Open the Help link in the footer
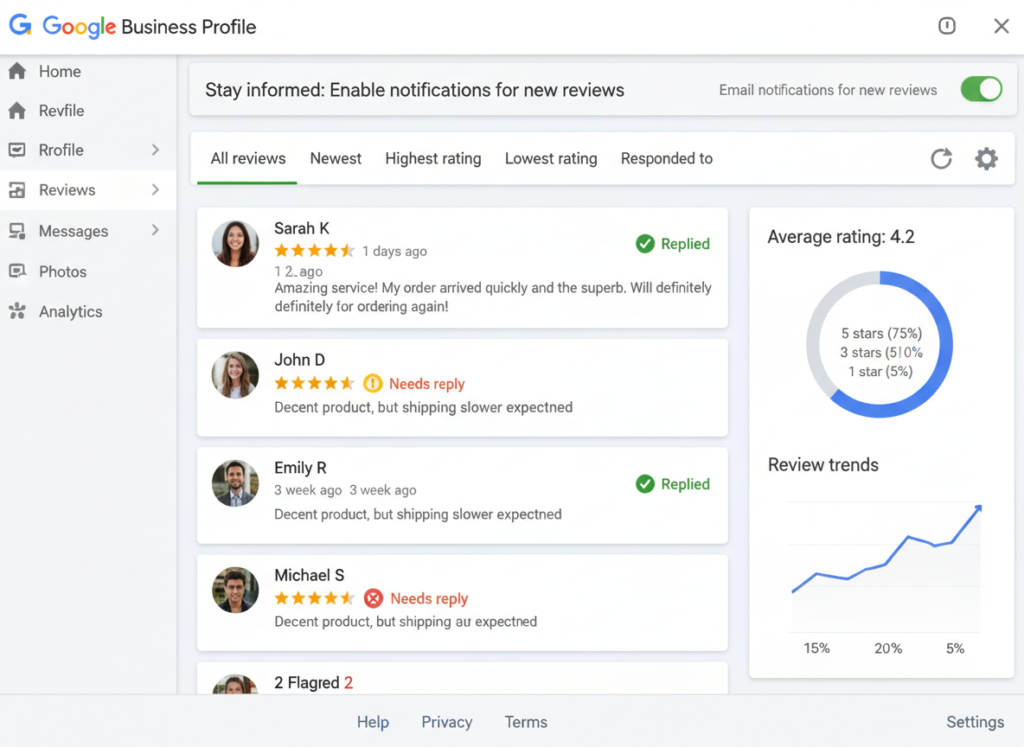1024x747 pixels. [373, 722]
